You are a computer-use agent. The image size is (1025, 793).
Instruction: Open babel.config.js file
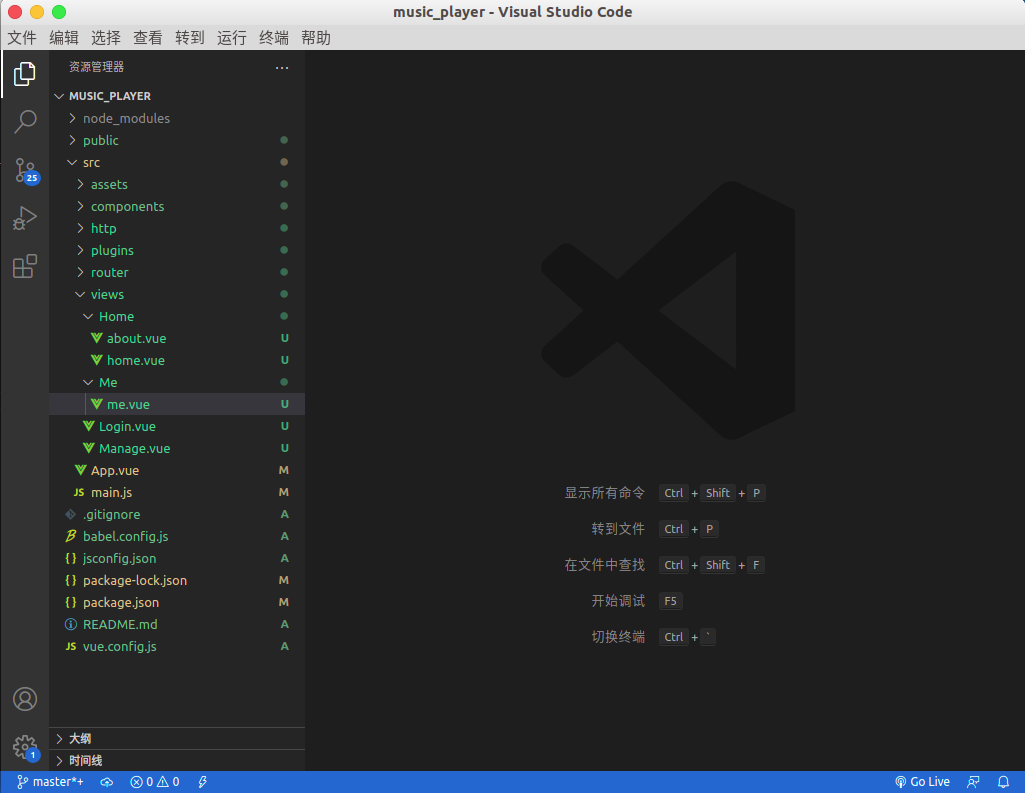point(177,536)
